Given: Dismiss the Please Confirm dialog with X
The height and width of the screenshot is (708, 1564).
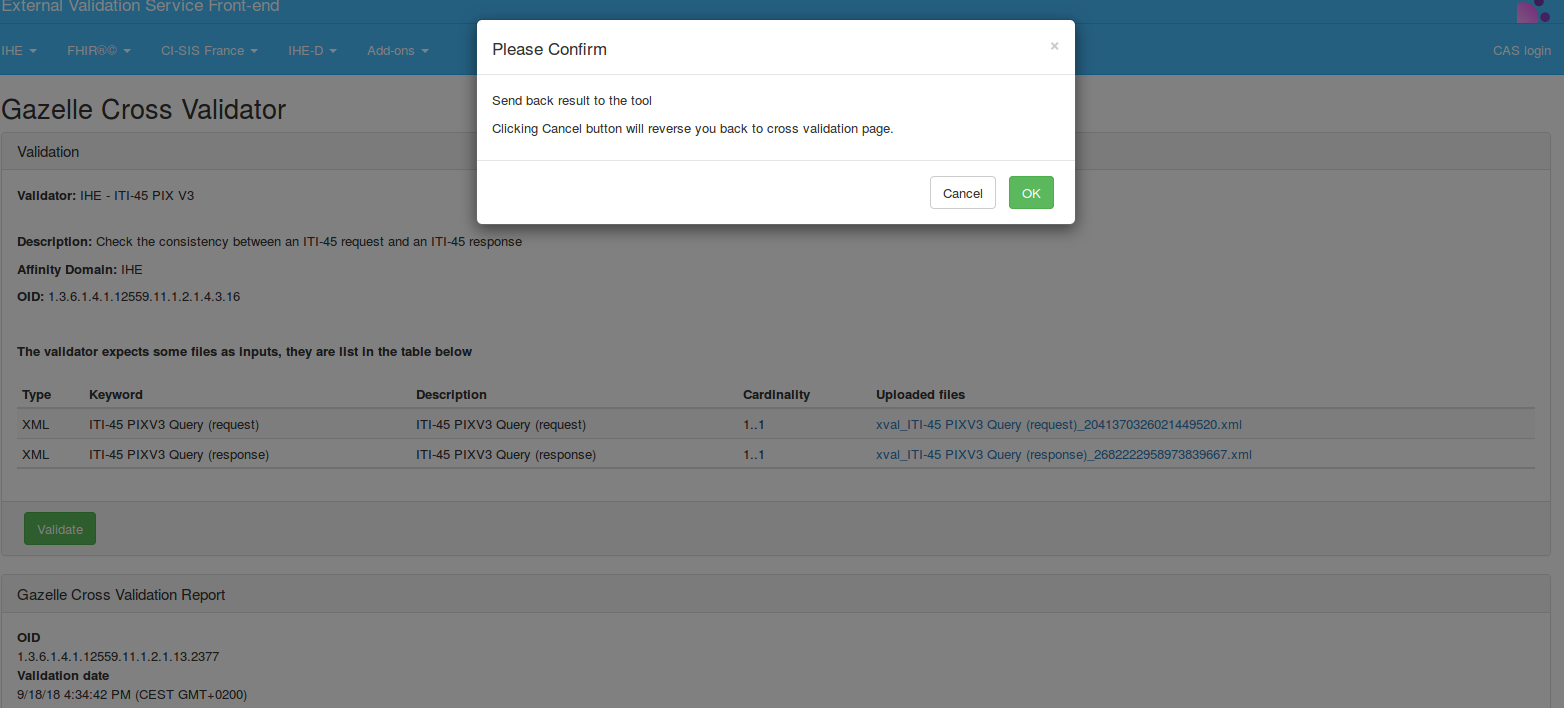Looking at the screenshot, I should (x=1054, y=46).
